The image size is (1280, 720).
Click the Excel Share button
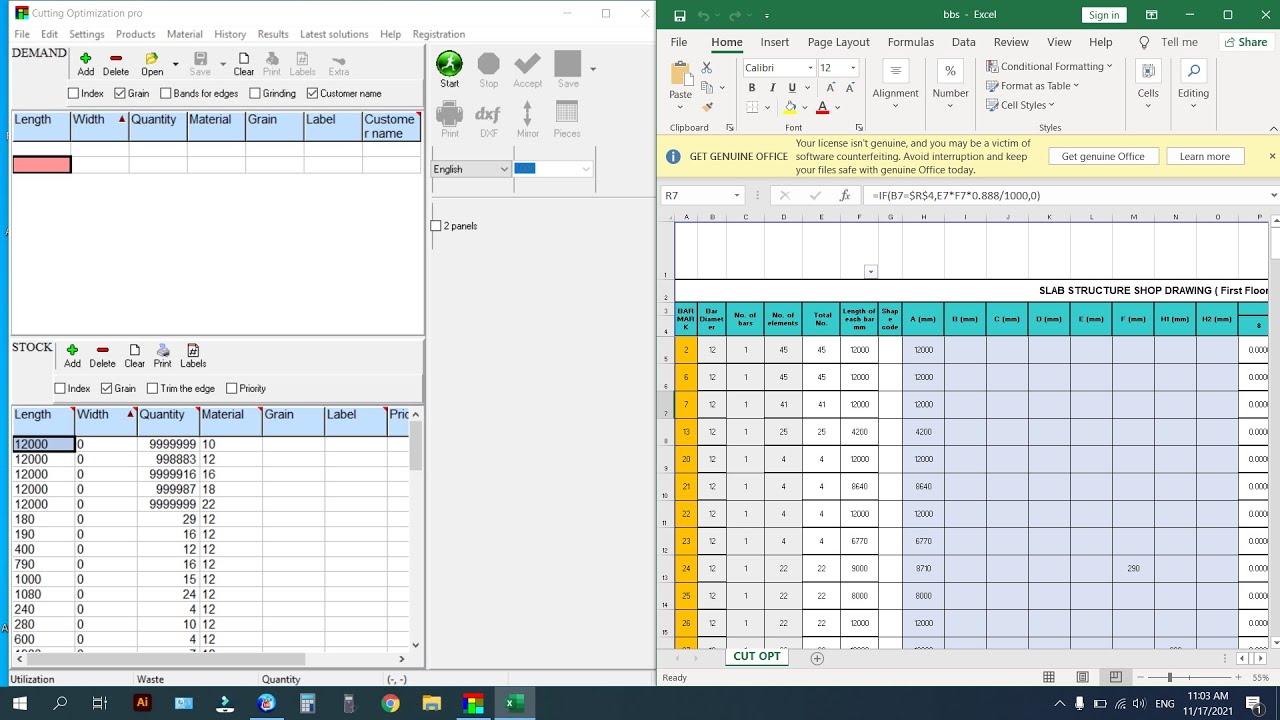1244,42
